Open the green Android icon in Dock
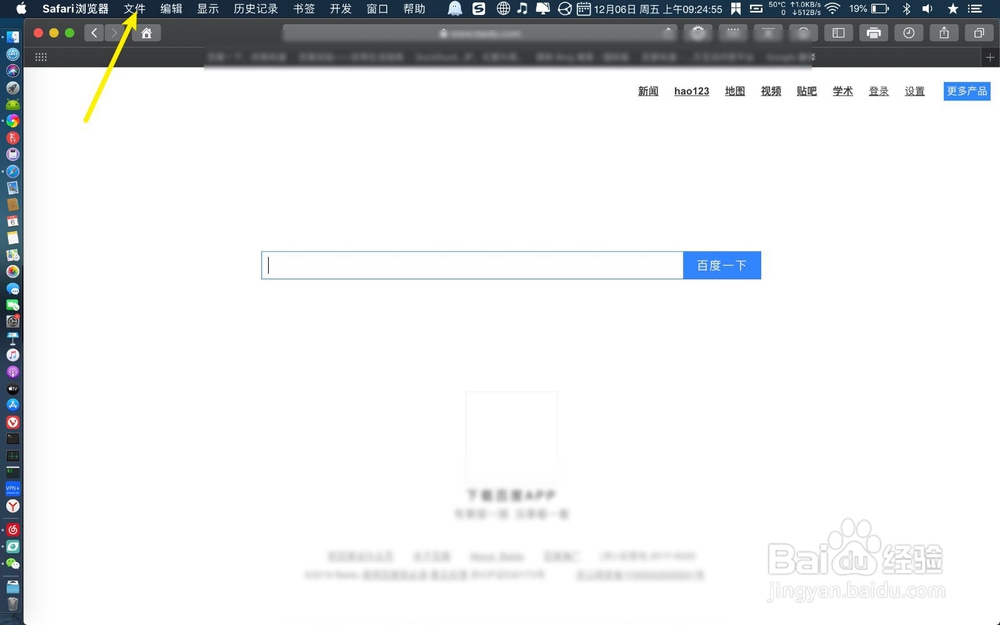This screenshot has height=625, width=1000. [x=13, y=104]
